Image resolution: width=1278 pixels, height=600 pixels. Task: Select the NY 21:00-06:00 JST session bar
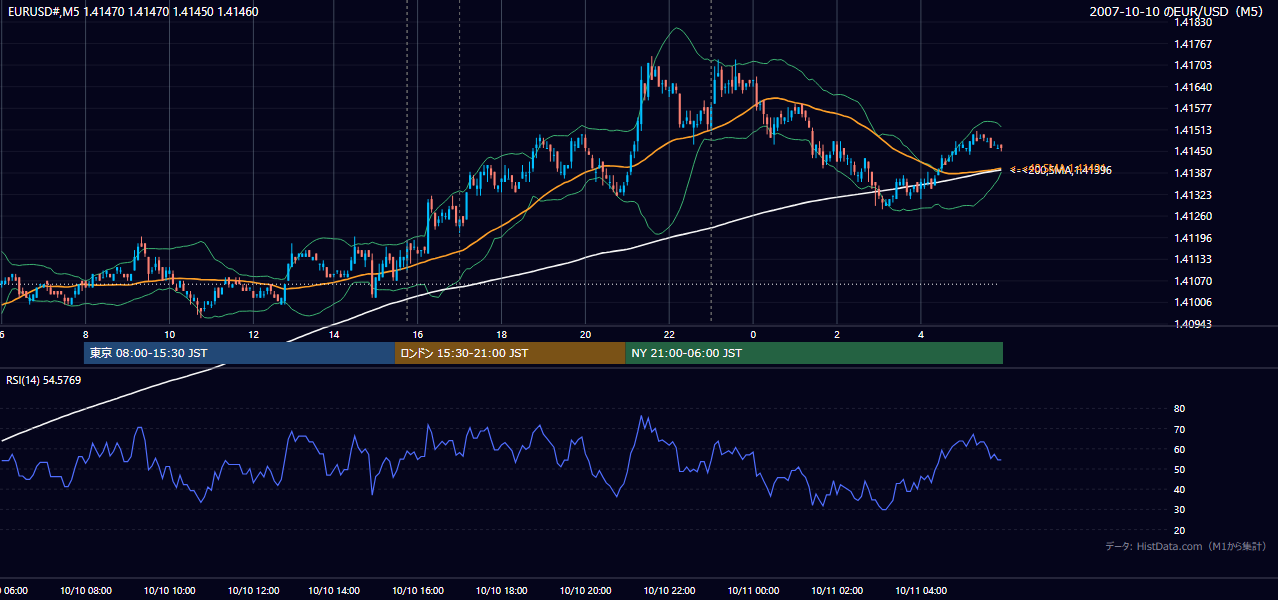[x=814, y=353]
